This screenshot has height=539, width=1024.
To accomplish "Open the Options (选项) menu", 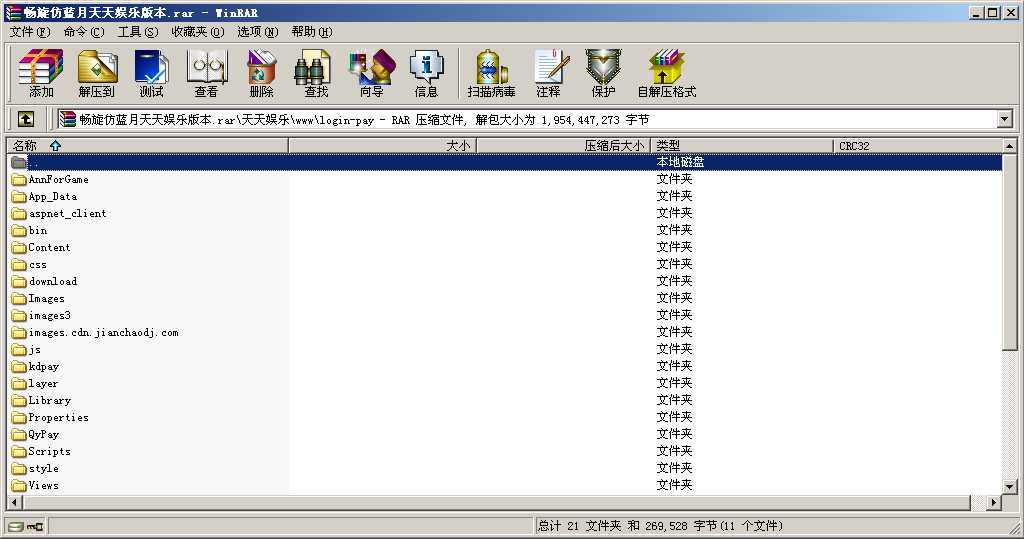I will point(257,31).
